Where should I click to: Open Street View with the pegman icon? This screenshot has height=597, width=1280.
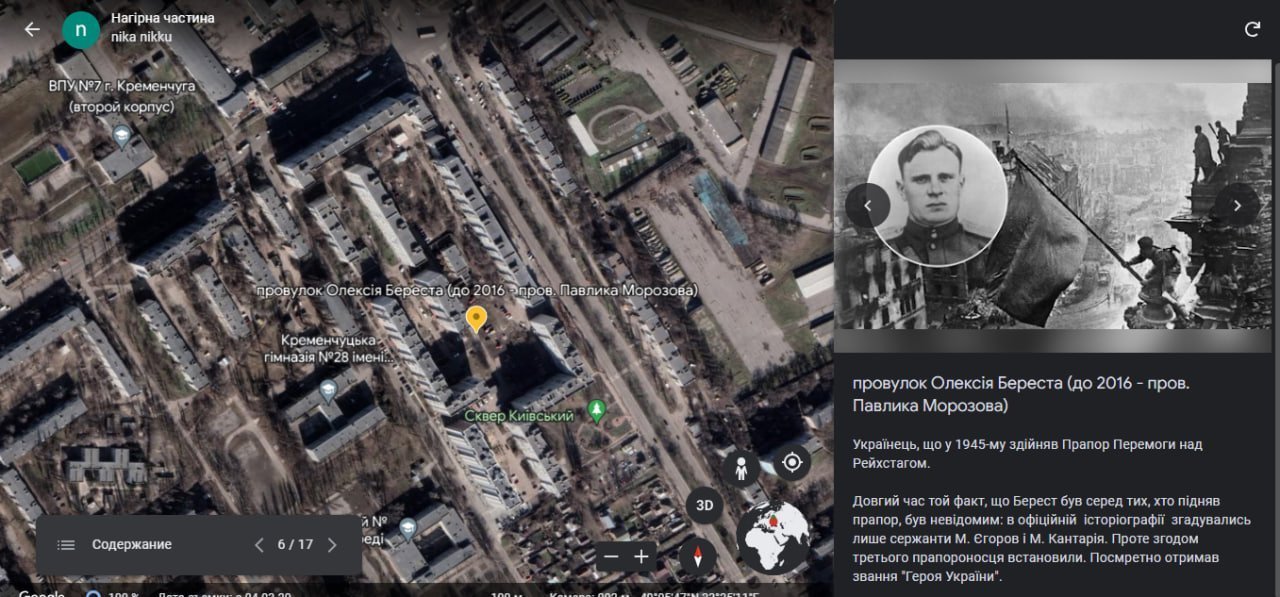pos(741,469)
